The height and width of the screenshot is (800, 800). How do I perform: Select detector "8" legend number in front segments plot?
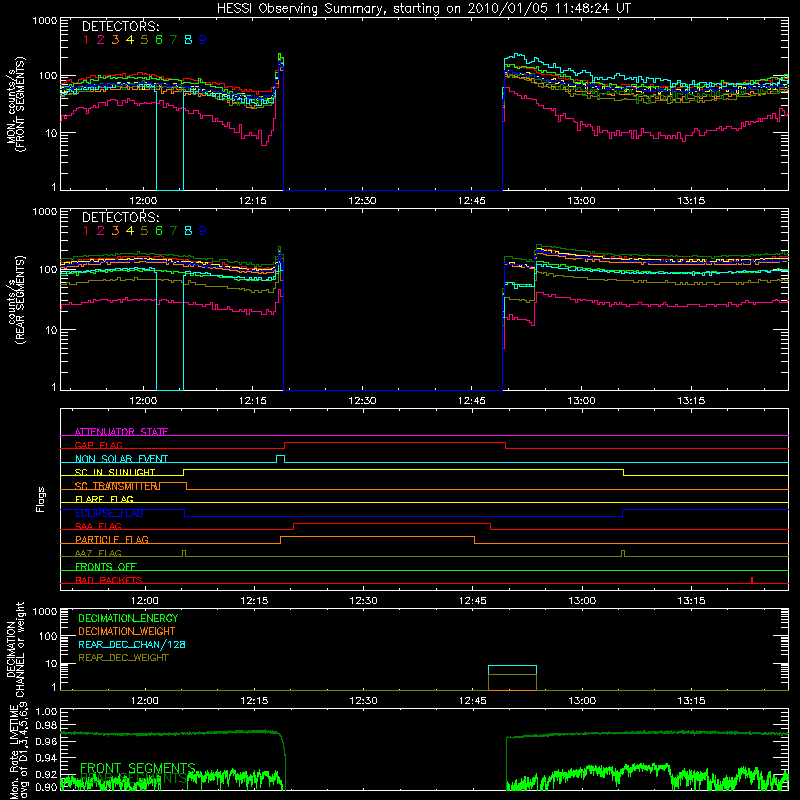(188, 40)
